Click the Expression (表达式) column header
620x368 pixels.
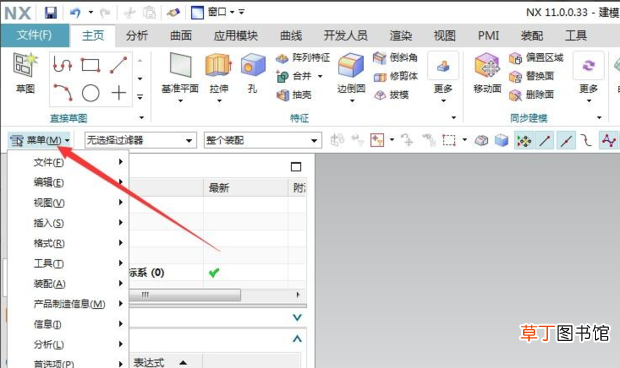[x=166, y=362]
